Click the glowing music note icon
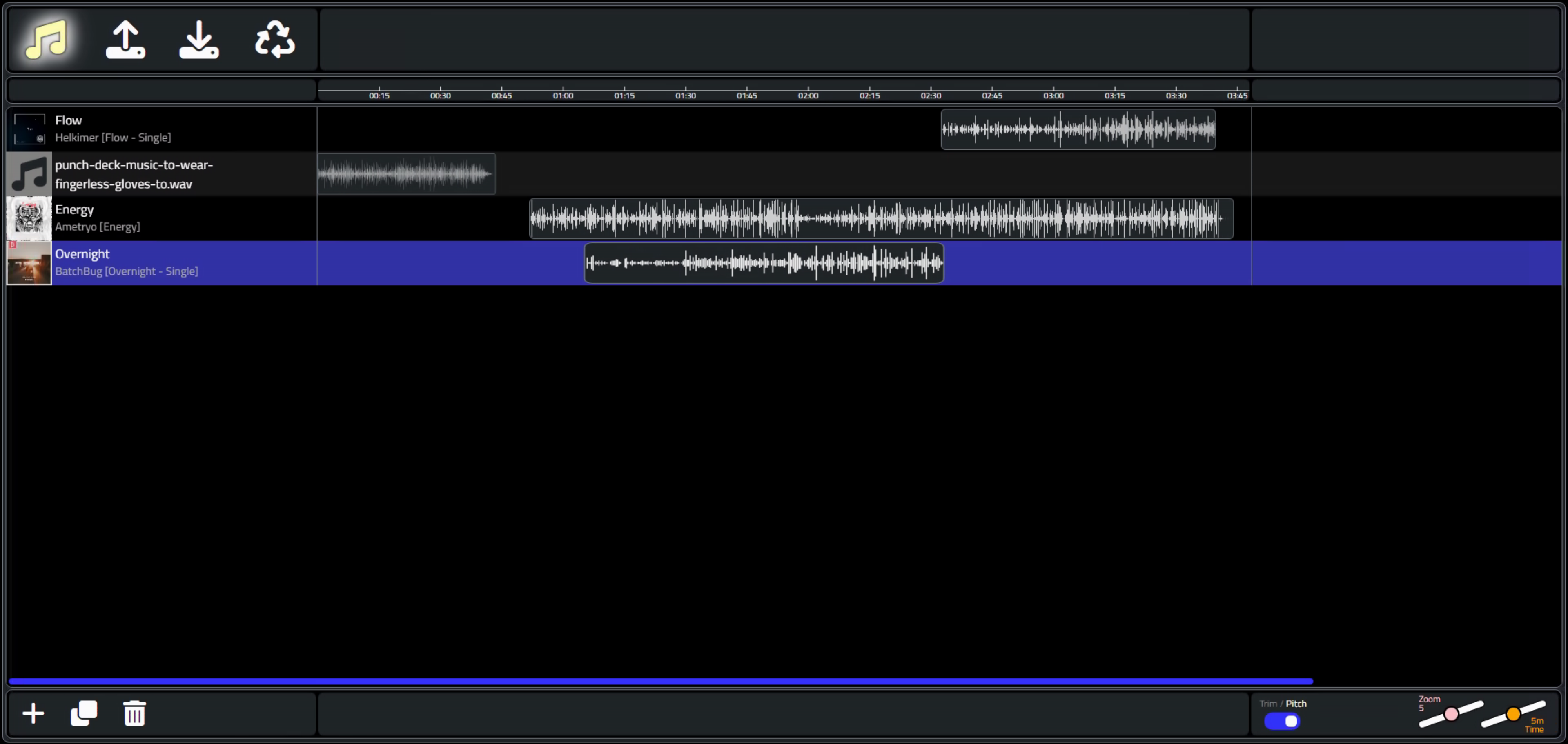This screenshot has height=744, width=1568. coord(46,39)
